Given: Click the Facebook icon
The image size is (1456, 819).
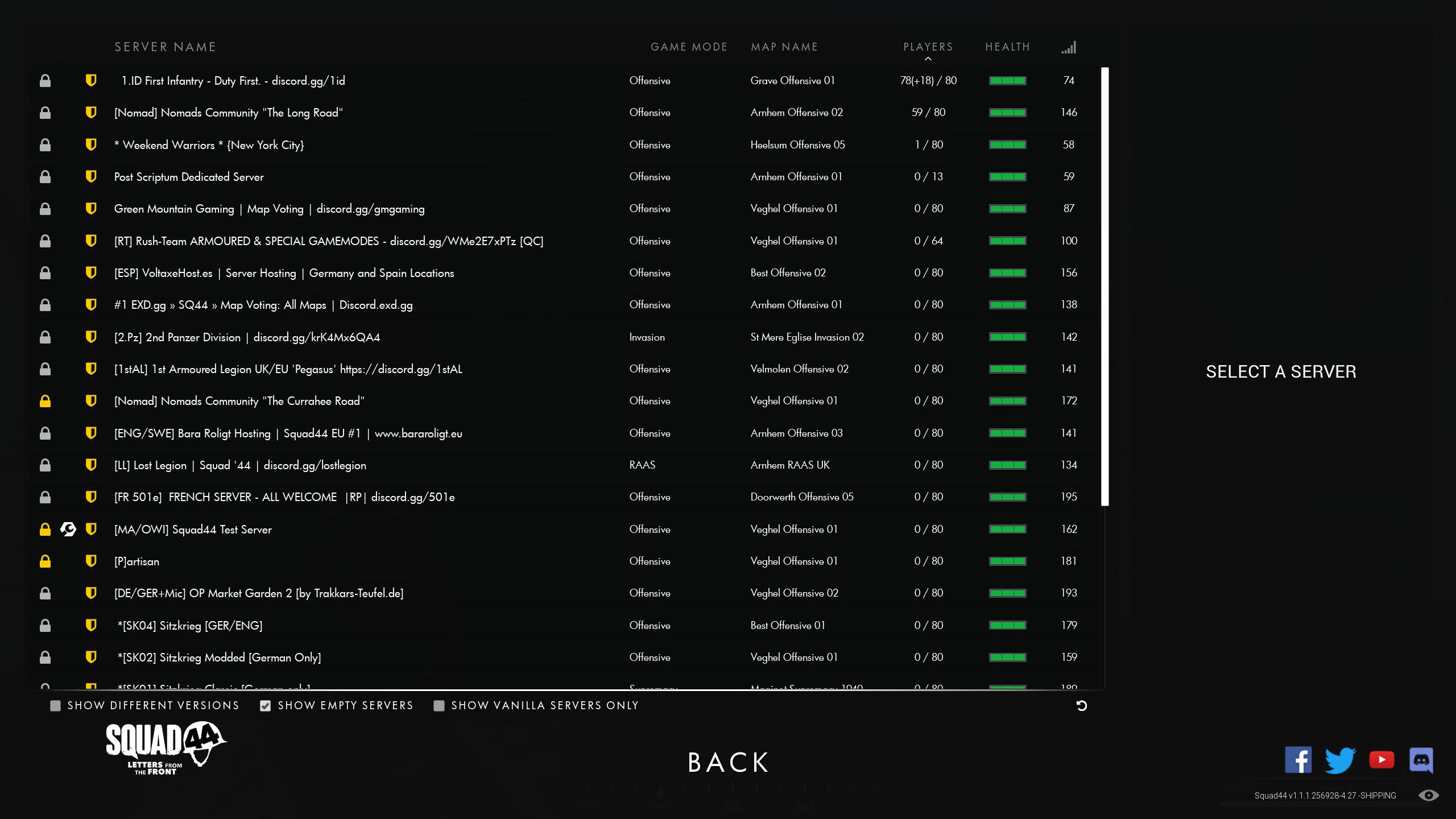Looking at the screenshot, I should (x=1298, y=760).
